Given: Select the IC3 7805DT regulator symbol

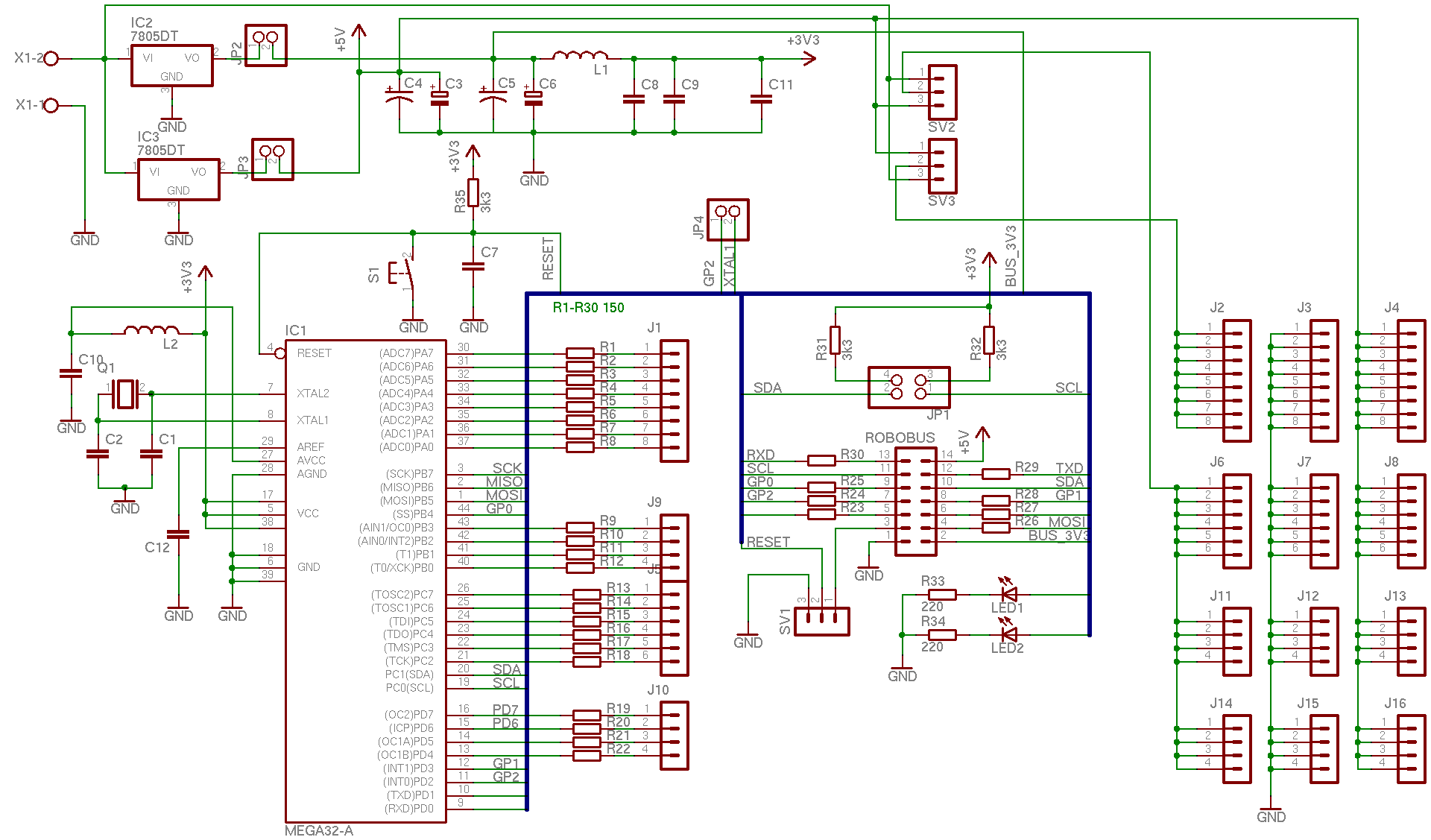Looking at the screenshot, I should click(x=178, y=179).
